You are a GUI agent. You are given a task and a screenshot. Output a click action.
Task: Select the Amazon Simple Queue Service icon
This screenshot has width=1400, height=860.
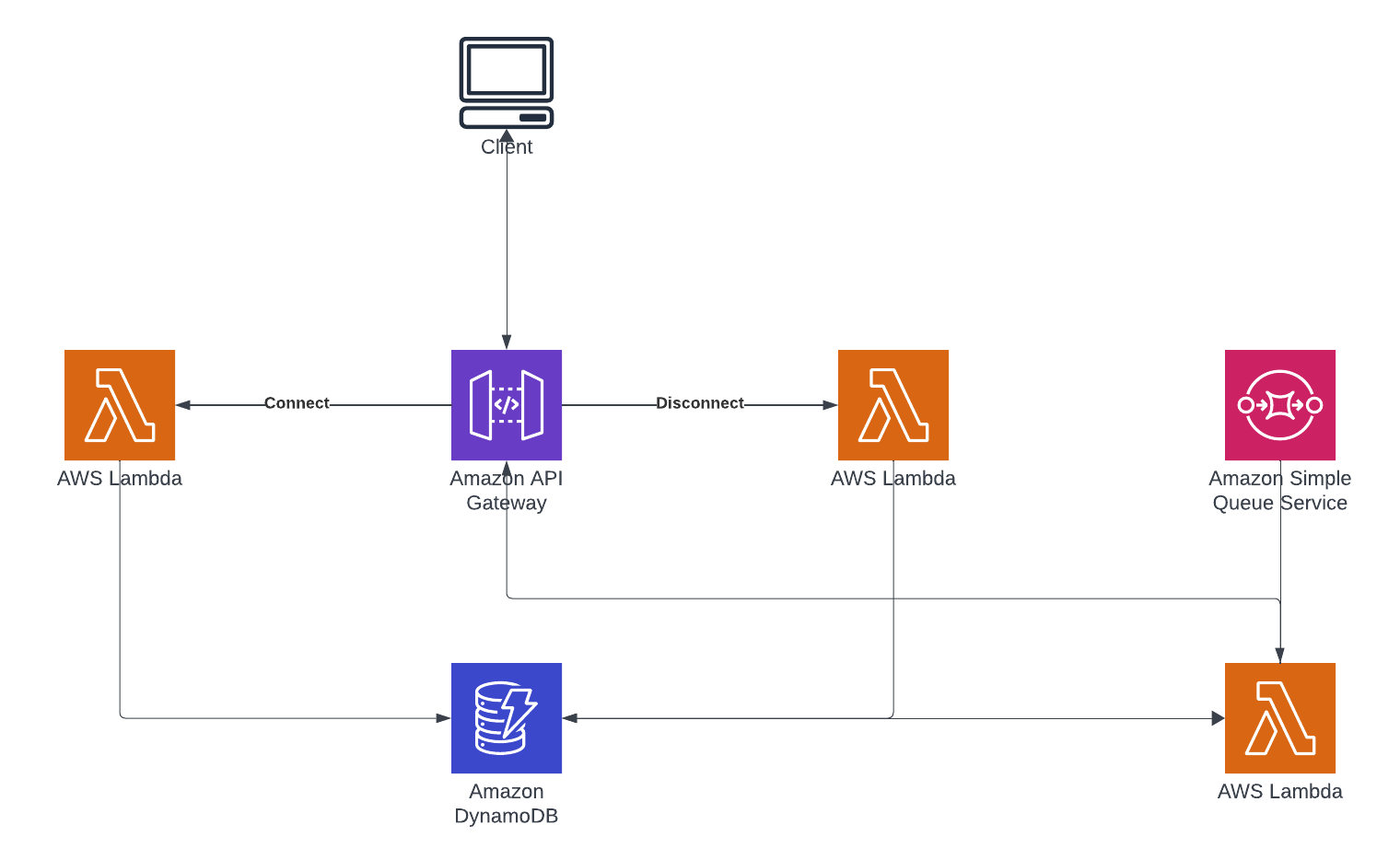[1280, 405]
